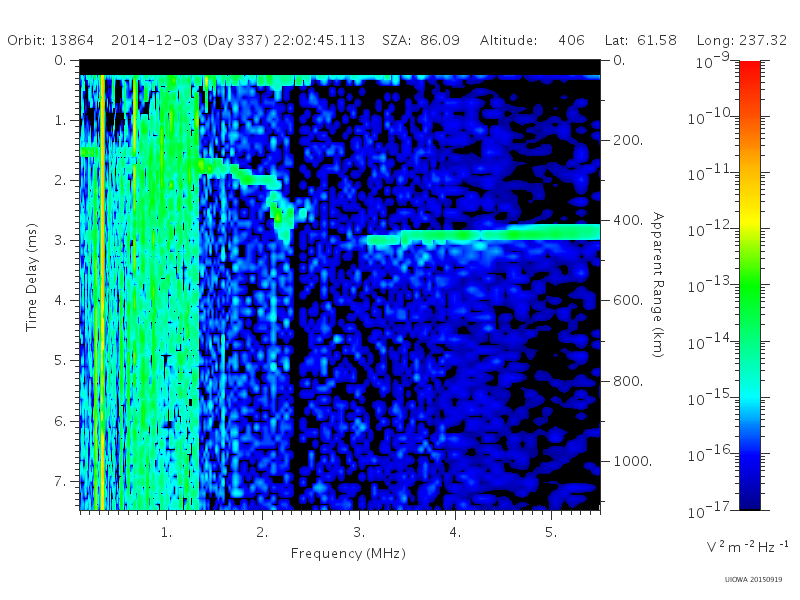Viewport: 800px width, 600px height.
Task: Click the 6. tick on time delay axis
Action: coord(60,421)
